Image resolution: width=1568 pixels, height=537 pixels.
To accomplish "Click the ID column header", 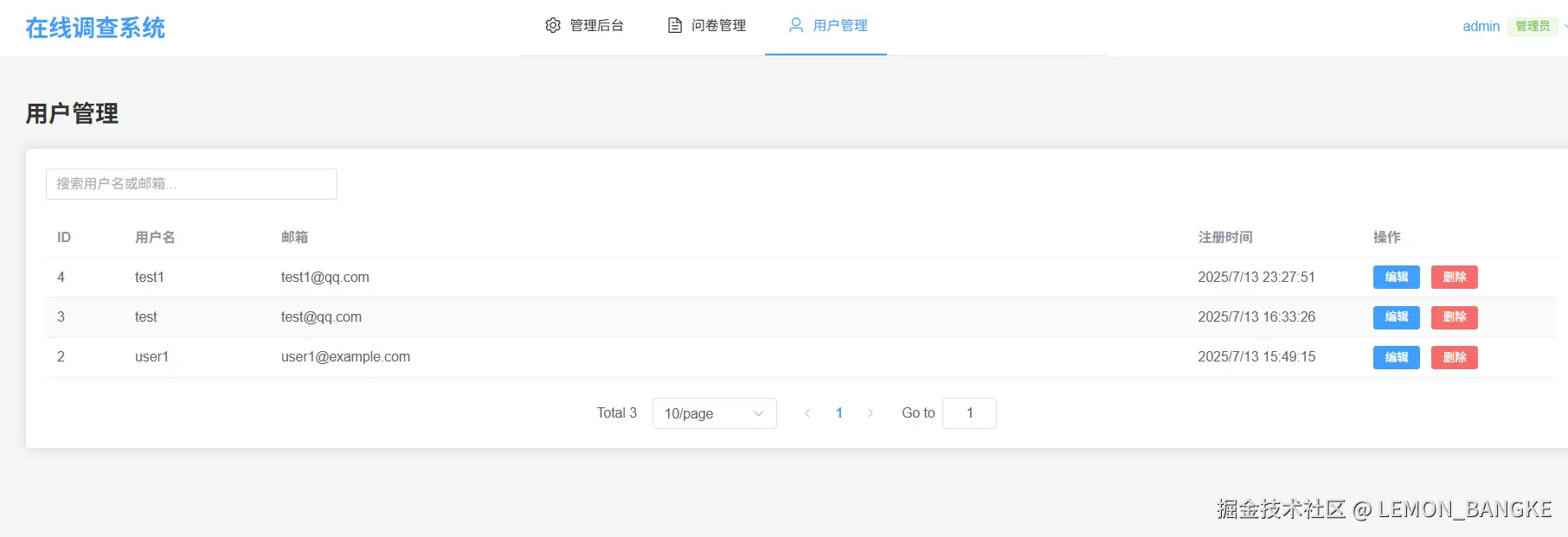I will tap(64, 237).
